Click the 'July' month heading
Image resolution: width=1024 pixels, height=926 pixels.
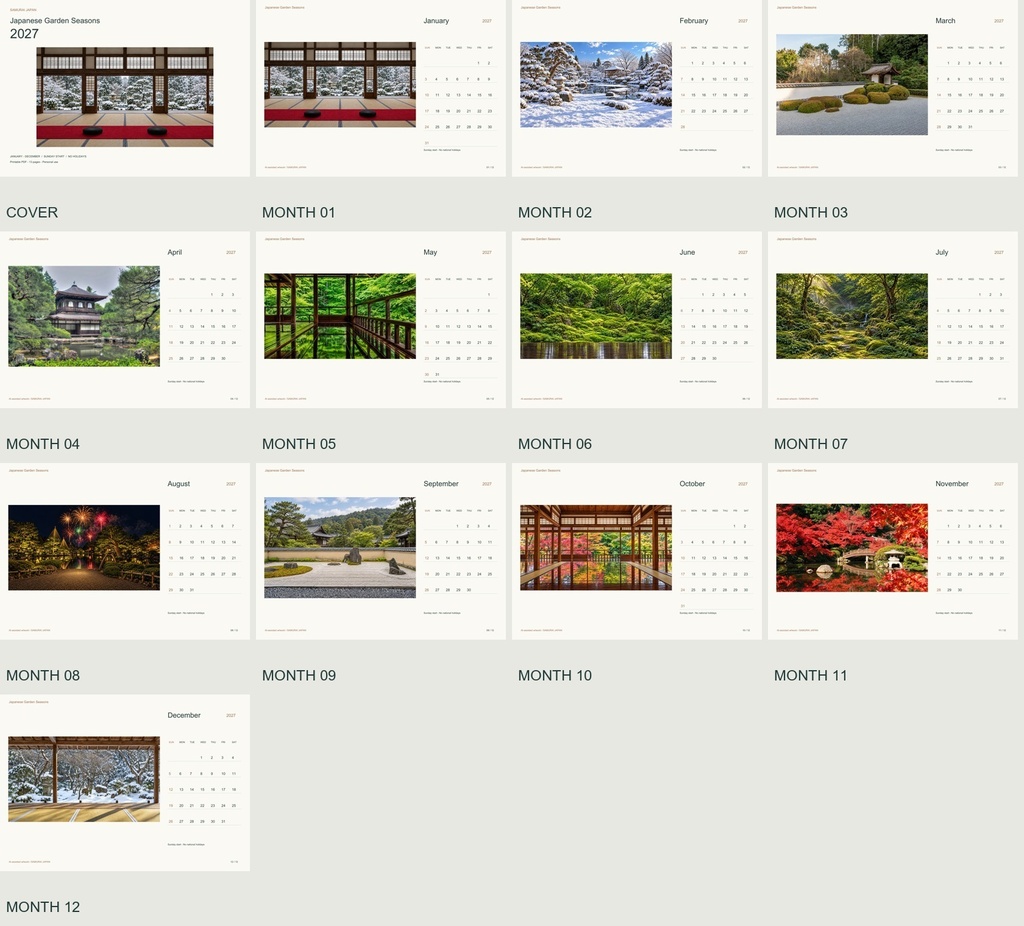pyautogui.click(x=942, y=252)
